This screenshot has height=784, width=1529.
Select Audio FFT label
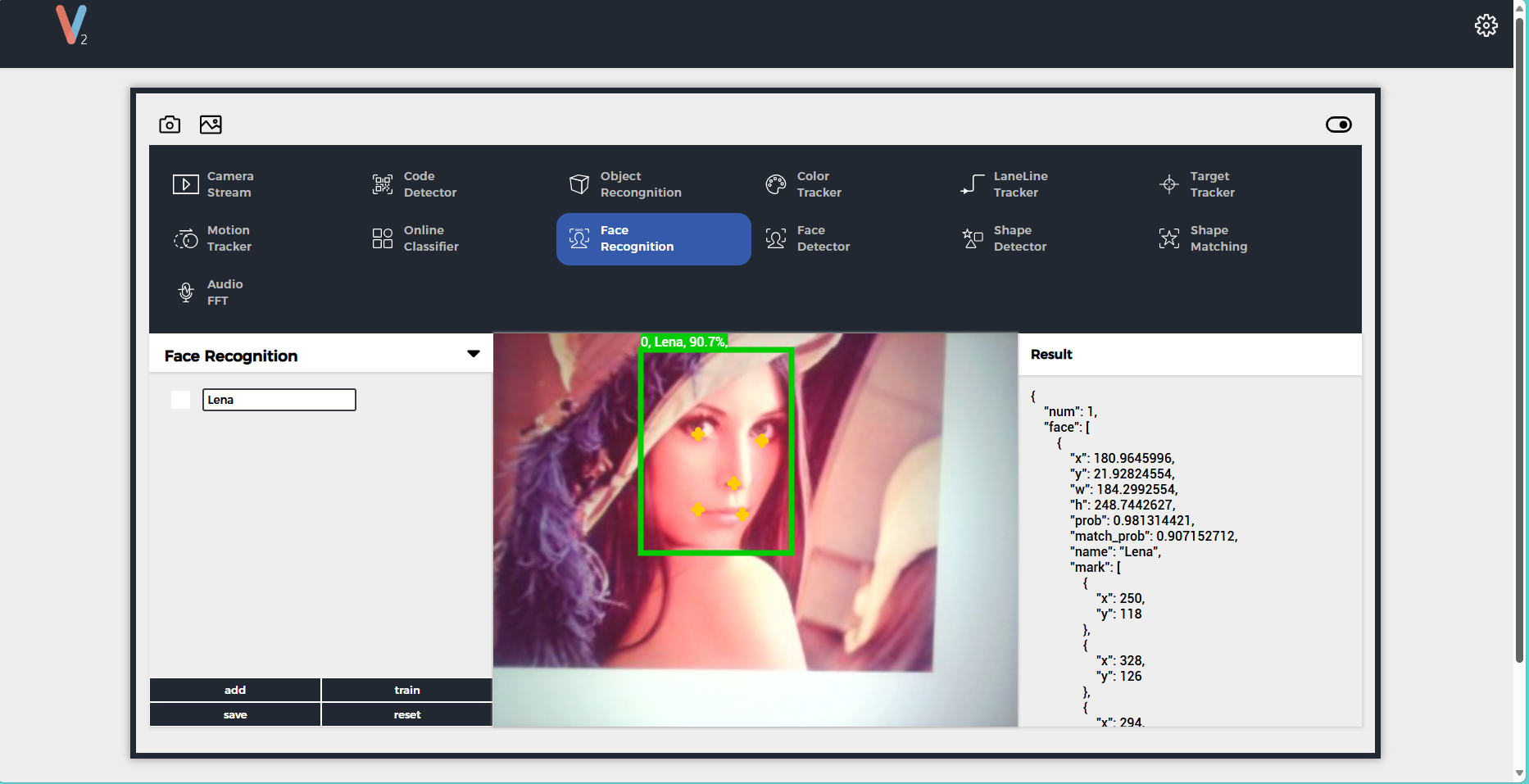pos(225,292)
